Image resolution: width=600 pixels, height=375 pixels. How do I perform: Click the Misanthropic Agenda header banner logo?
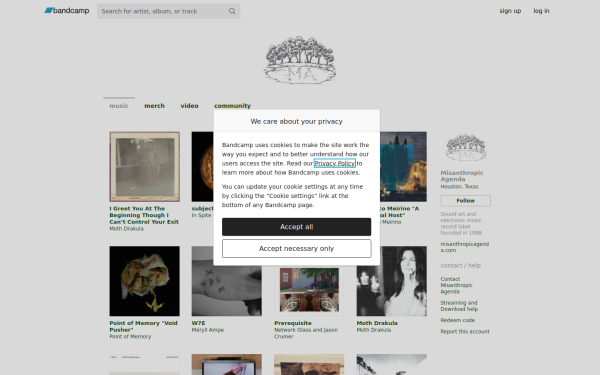pyautogui.click(x=300, y=60)
